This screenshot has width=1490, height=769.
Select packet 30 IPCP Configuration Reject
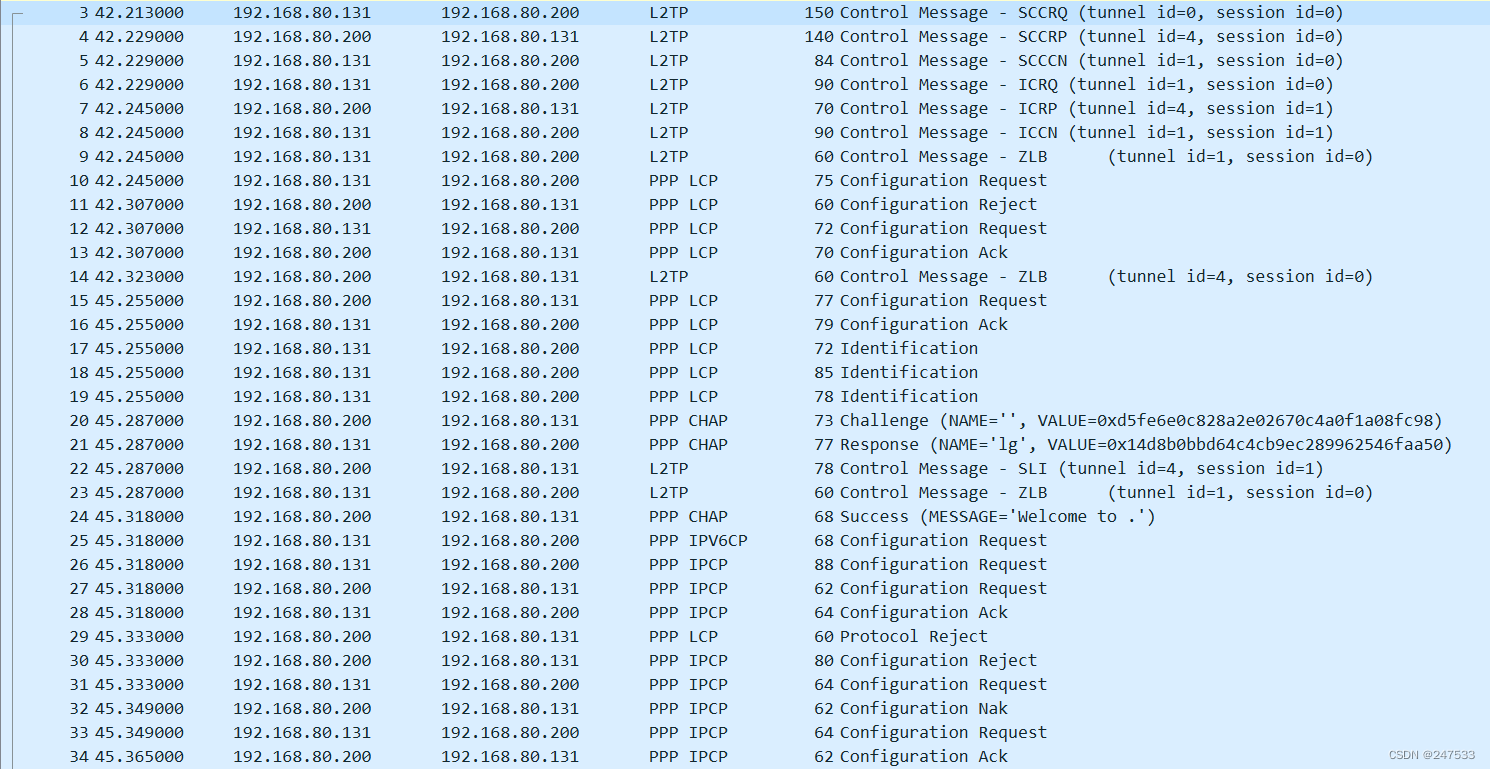(x=745, y=661)
